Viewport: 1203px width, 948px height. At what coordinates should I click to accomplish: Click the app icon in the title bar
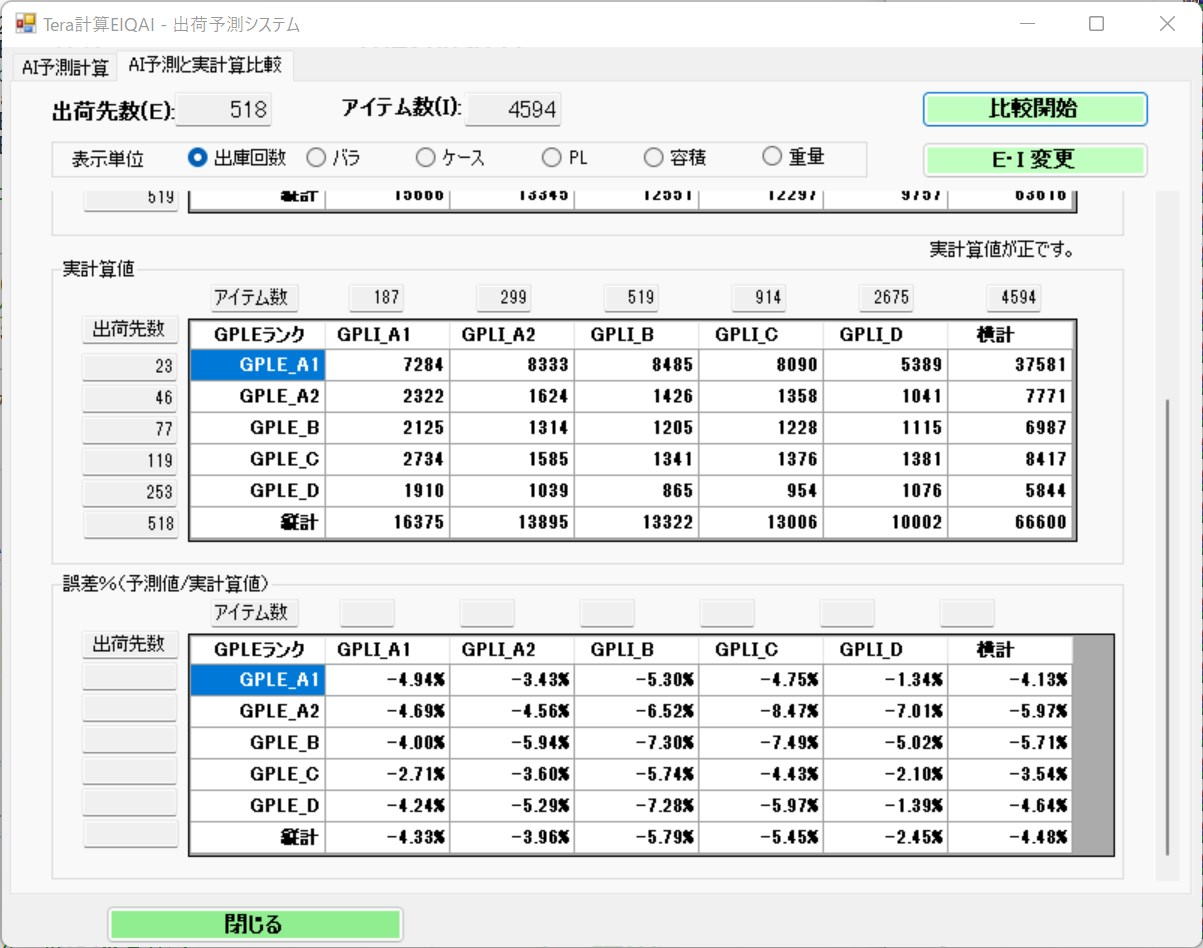pos(25,23)
